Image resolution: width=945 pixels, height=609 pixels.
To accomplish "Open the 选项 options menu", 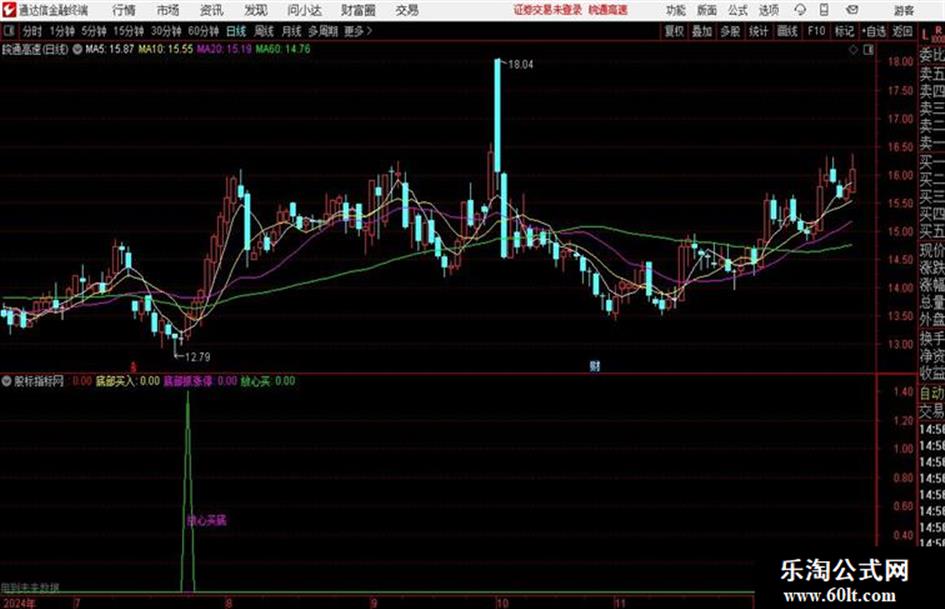I will pos(768,10).
